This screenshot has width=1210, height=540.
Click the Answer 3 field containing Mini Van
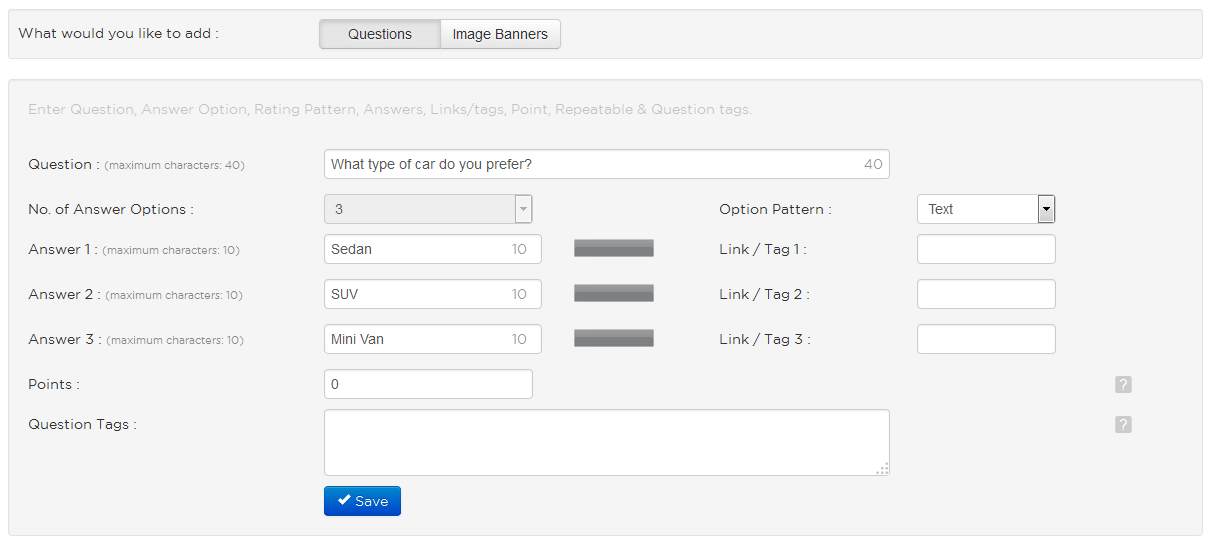433,339
